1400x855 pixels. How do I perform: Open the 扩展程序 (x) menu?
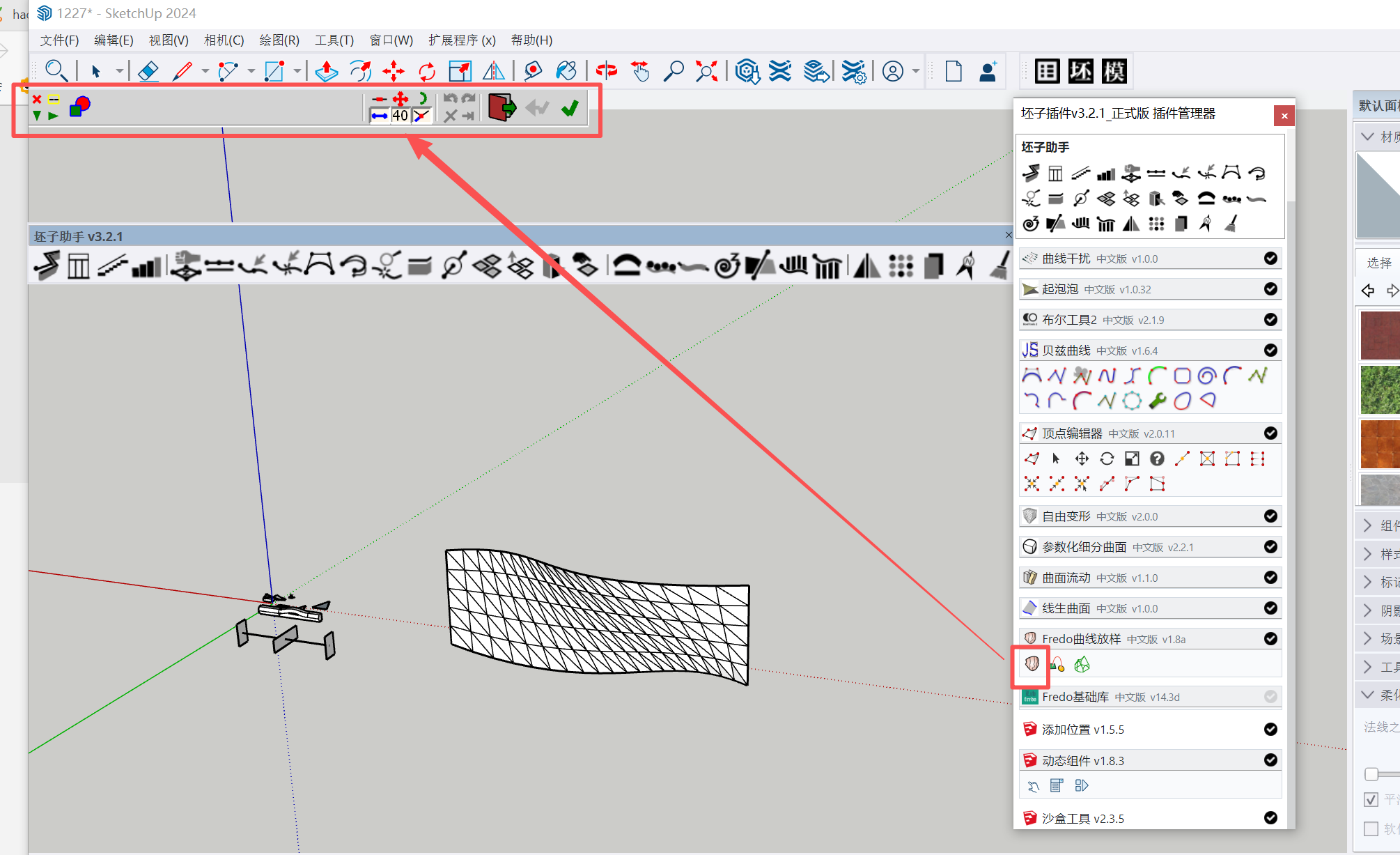(x=462, y=40)
